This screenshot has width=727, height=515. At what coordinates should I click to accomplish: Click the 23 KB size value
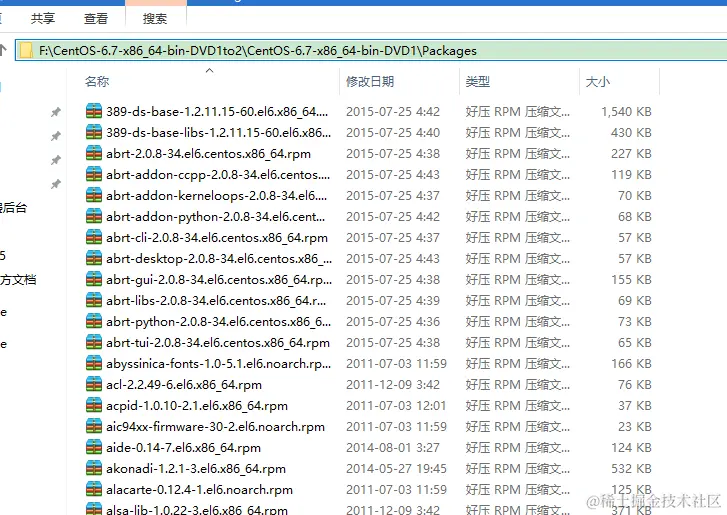coord(635,426)
